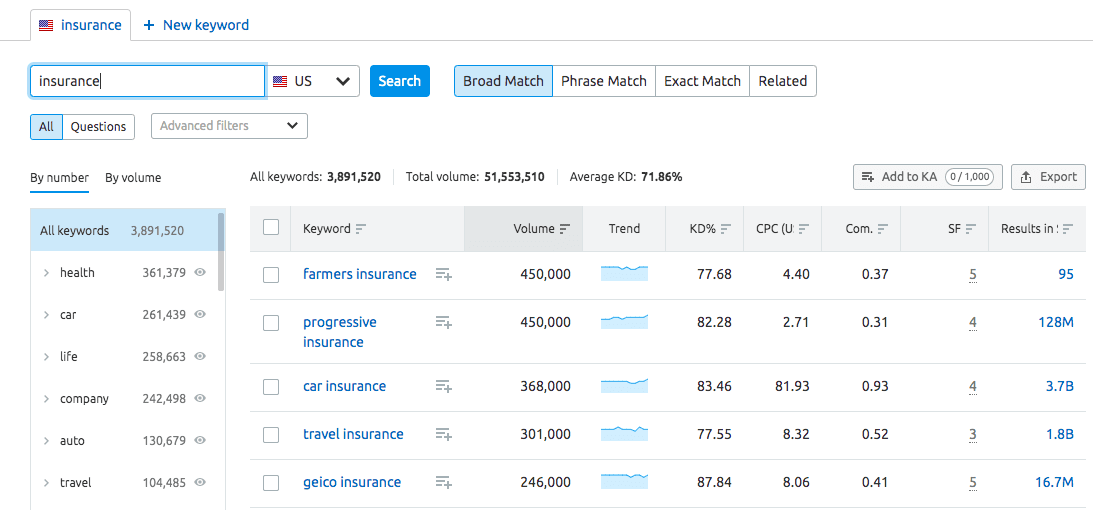The width and height of the screenshot is (1093, 510).
Task: Expand the car keyword group
Action: pos(46,315)
